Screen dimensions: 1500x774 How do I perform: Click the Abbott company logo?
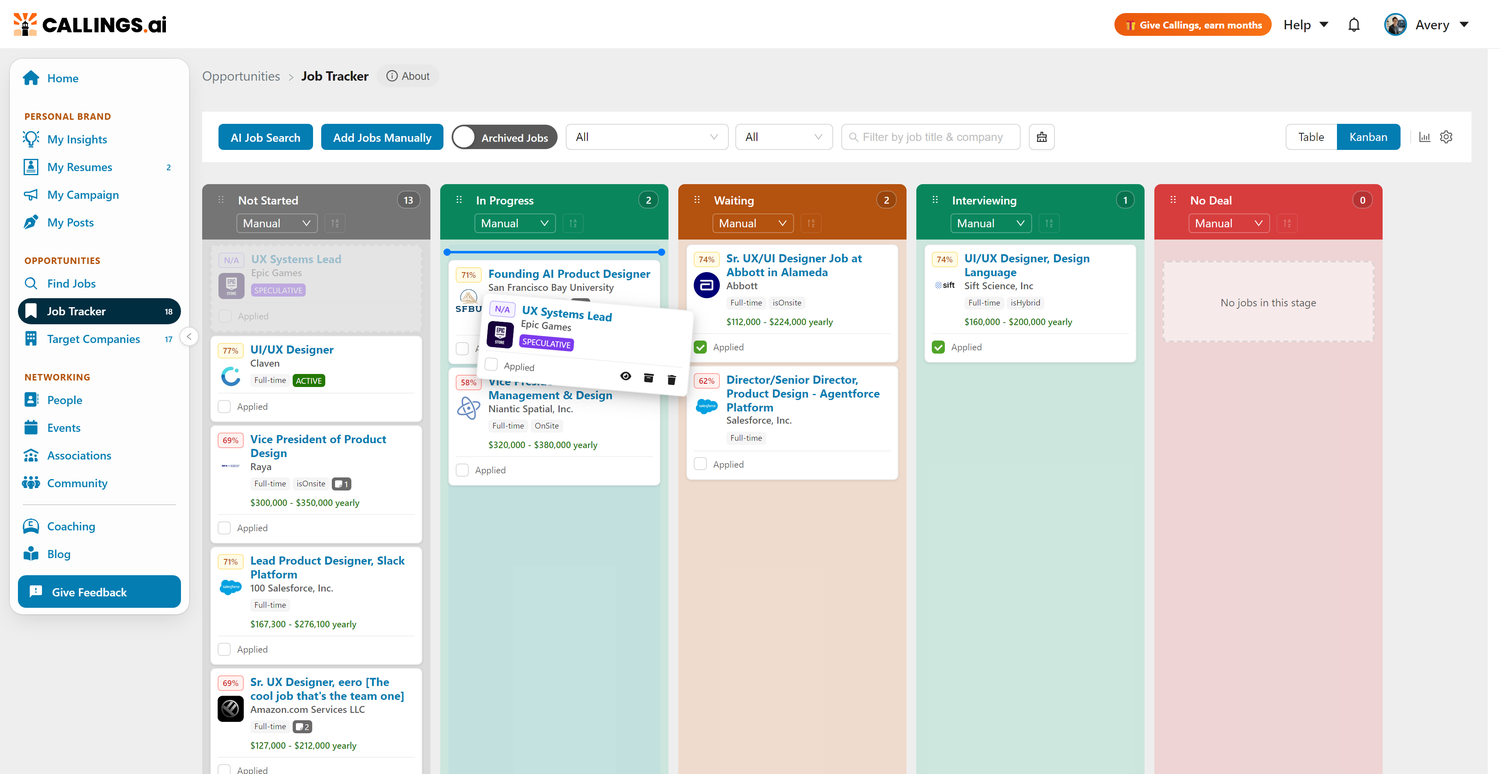click(x=707, y=285)
